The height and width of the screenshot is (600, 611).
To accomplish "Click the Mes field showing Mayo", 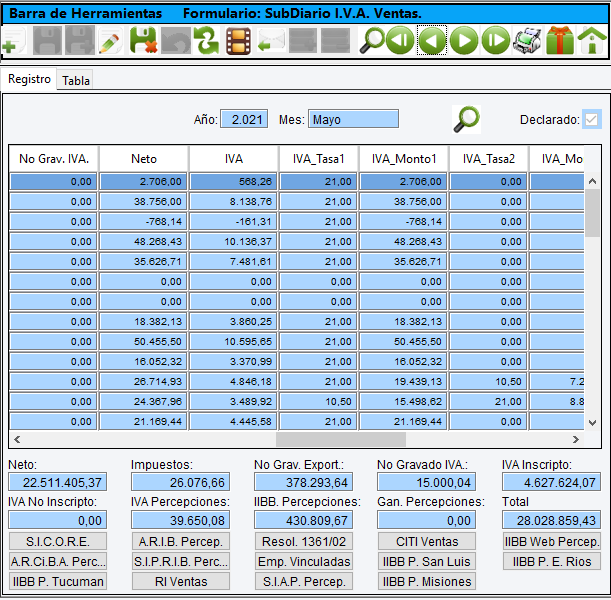I will tap(353, 119).
